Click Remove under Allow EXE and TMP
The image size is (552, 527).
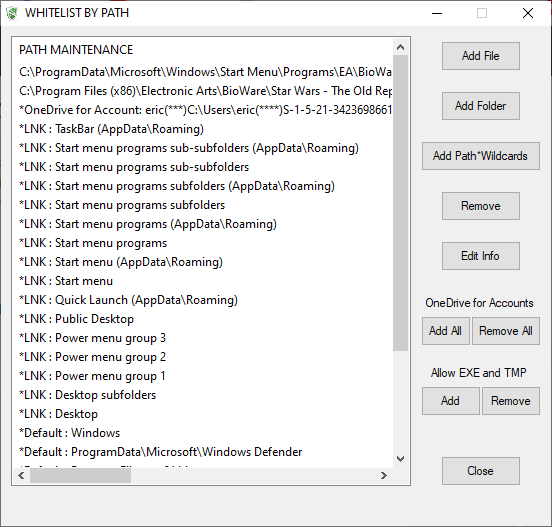(510, 401)
